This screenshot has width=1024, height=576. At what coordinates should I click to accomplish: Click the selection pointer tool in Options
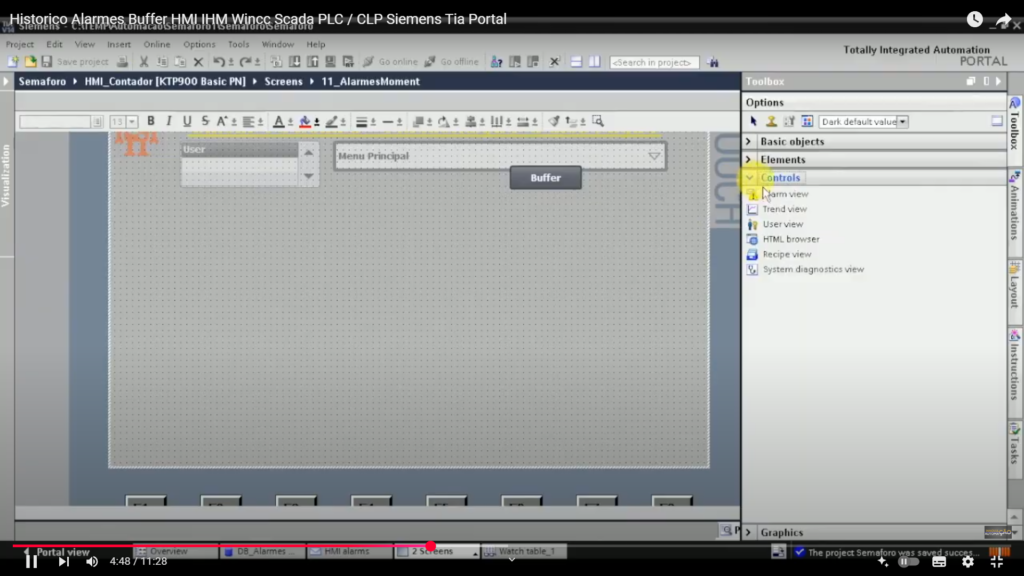(753, 121)
